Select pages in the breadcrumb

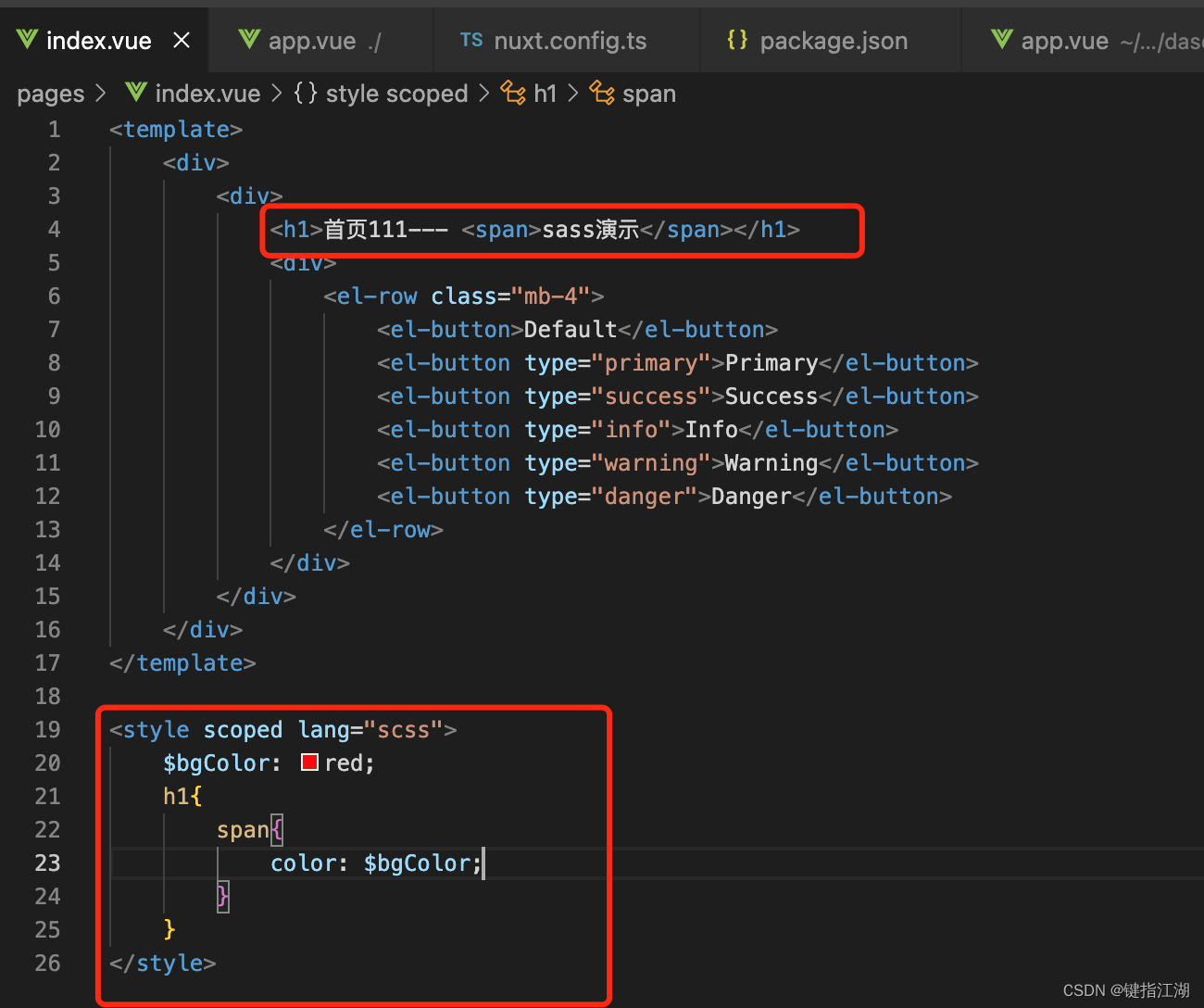point(51,94)
